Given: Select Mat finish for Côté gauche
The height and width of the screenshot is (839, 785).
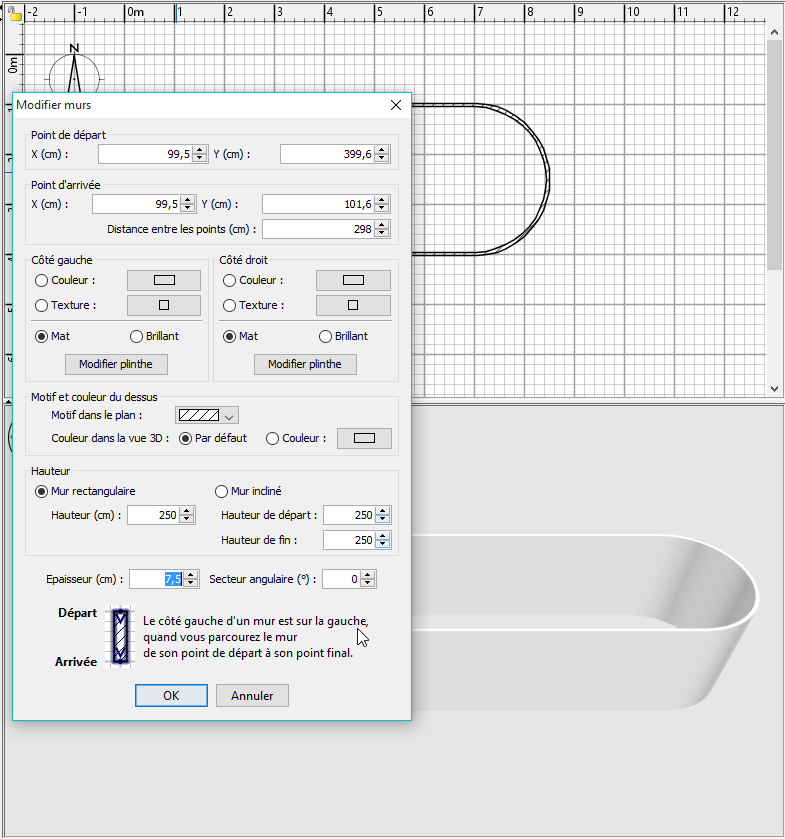Looking at the screenshot, I should (41, 336).
